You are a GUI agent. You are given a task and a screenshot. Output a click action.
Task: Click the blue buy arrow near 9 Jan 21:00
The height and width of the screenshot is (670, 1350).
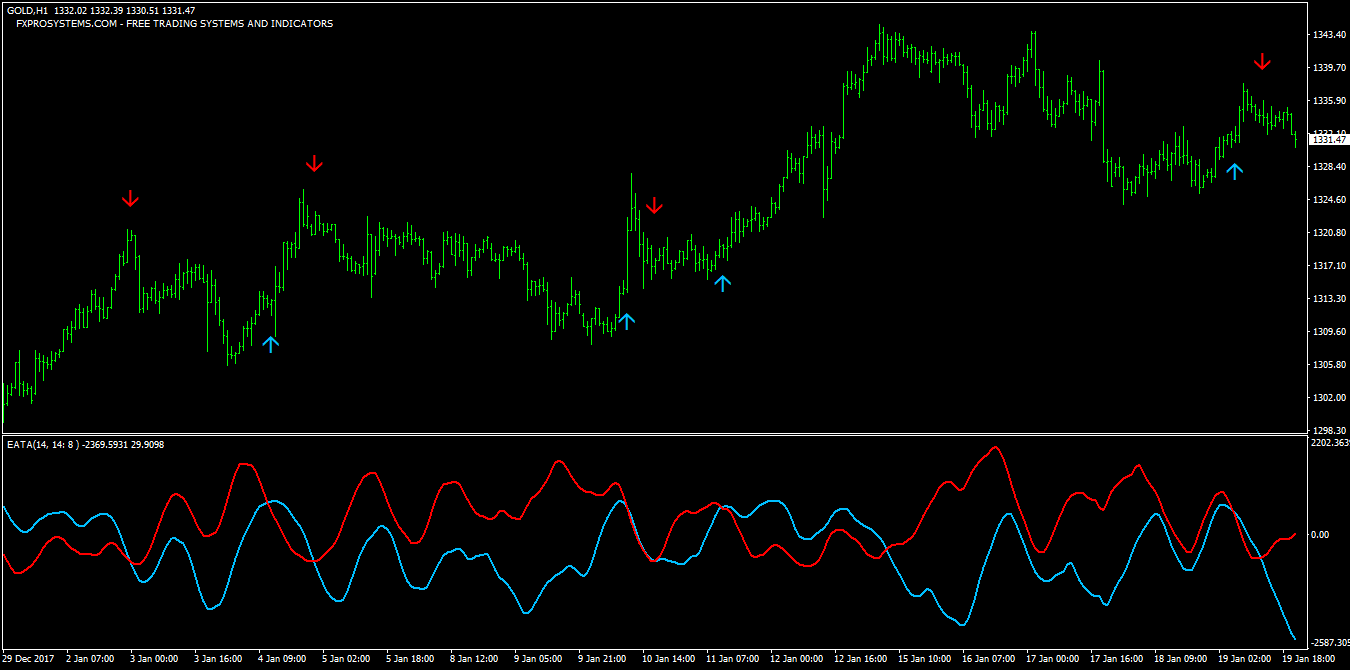pyautogui.click(x=626, y=321)
